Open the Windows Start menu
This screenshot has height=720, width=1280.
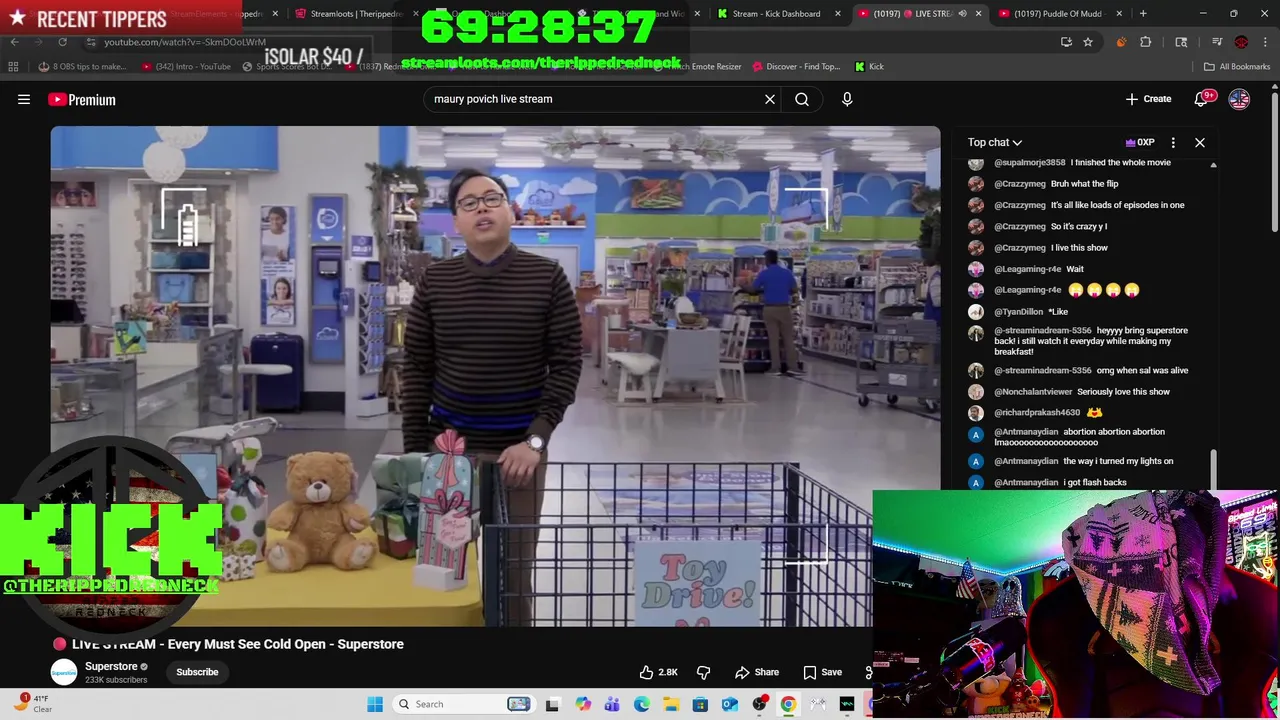375,704
